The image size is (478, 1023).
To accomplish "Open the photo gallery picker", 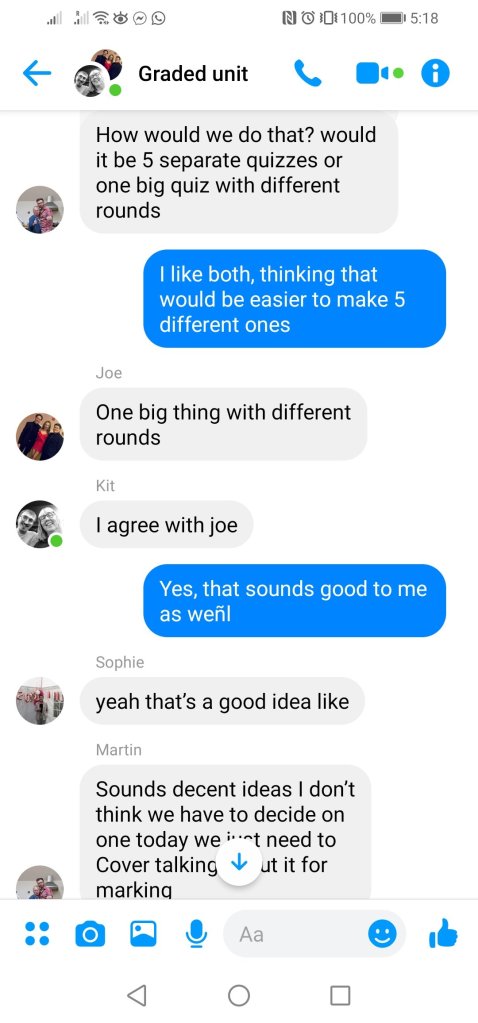I will click(143, 934).
